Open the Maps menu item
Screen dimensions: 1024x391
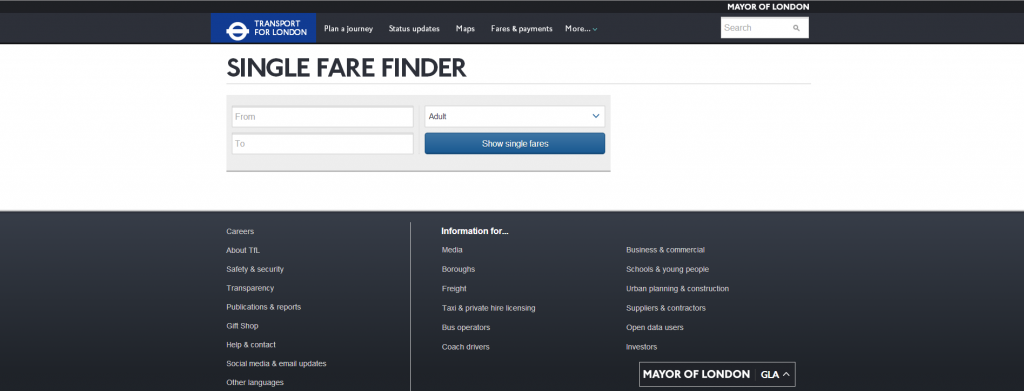(465, 29)
